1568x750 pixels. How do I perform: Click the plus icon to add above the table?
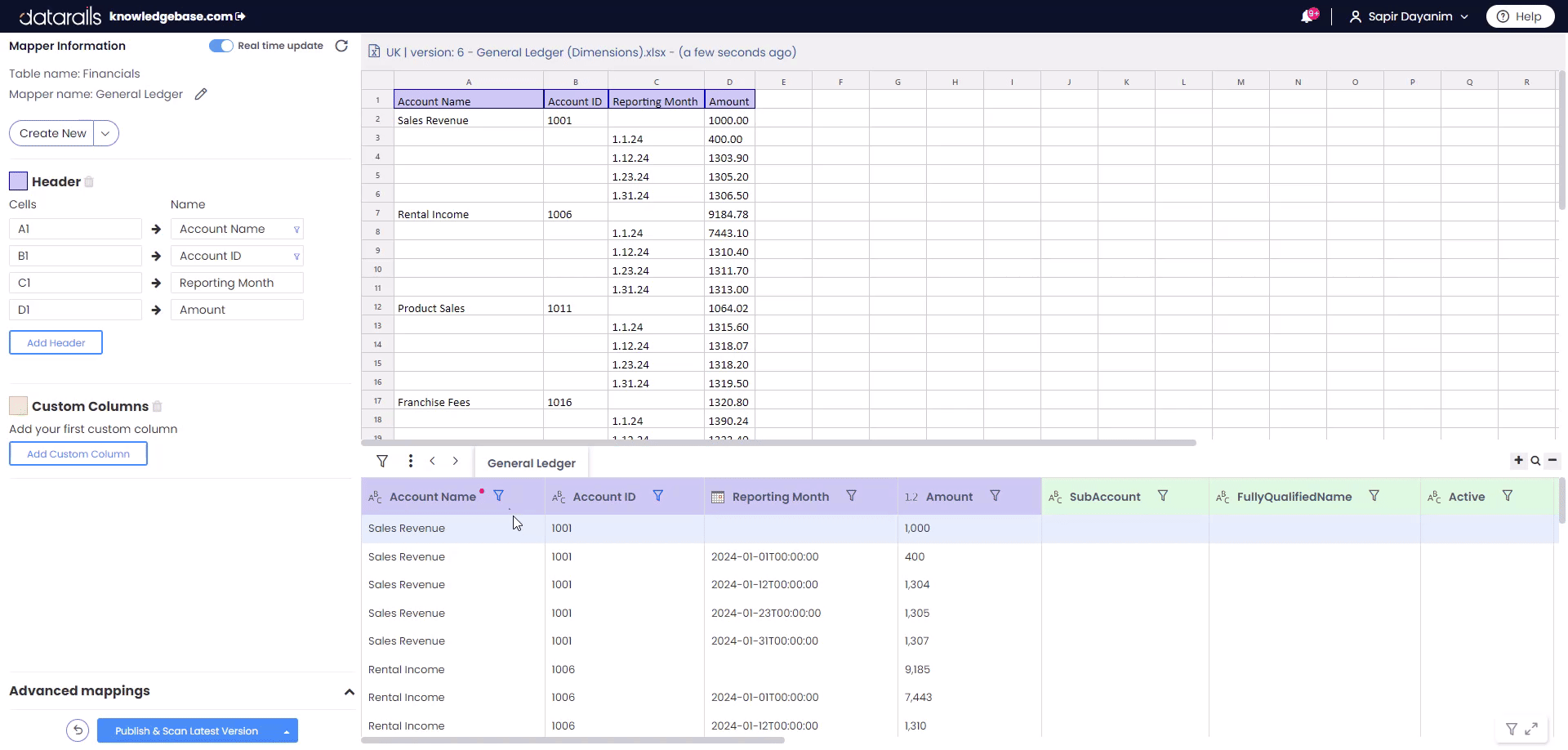point(1518,460)
